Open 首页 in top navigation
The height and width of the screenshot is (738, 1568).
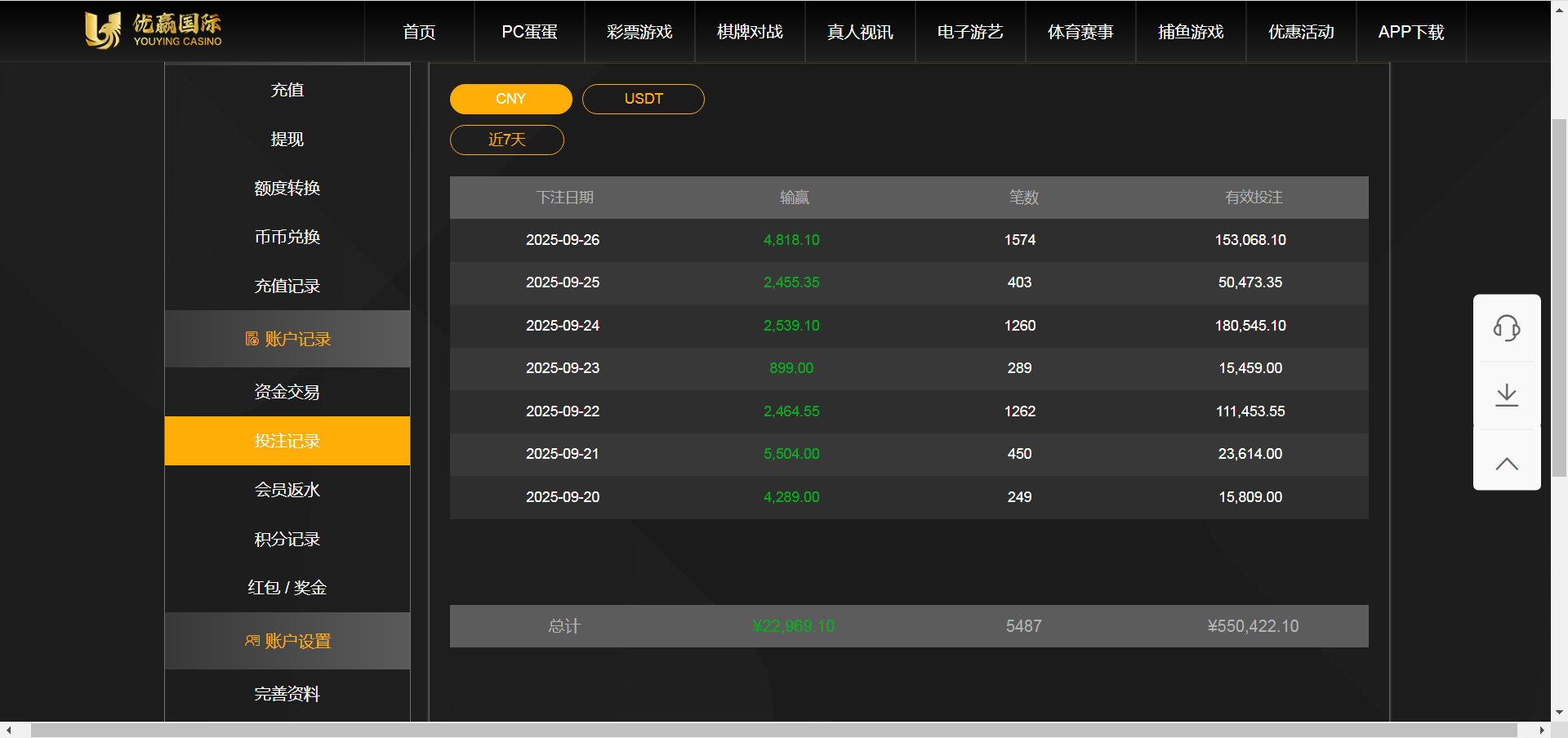pyautogui.click(x=419, y=32)
